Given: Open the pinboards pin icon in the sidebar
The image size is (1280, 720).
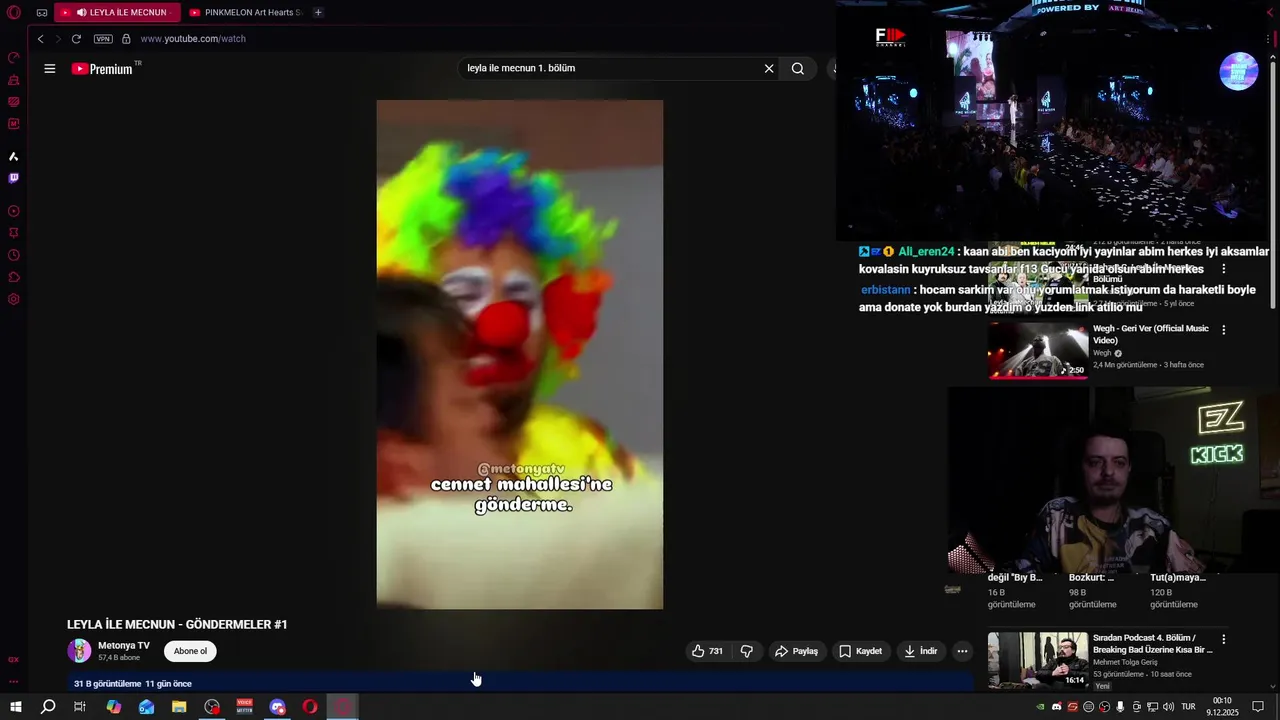Looking at the screenshot, I should pos(14,233).
